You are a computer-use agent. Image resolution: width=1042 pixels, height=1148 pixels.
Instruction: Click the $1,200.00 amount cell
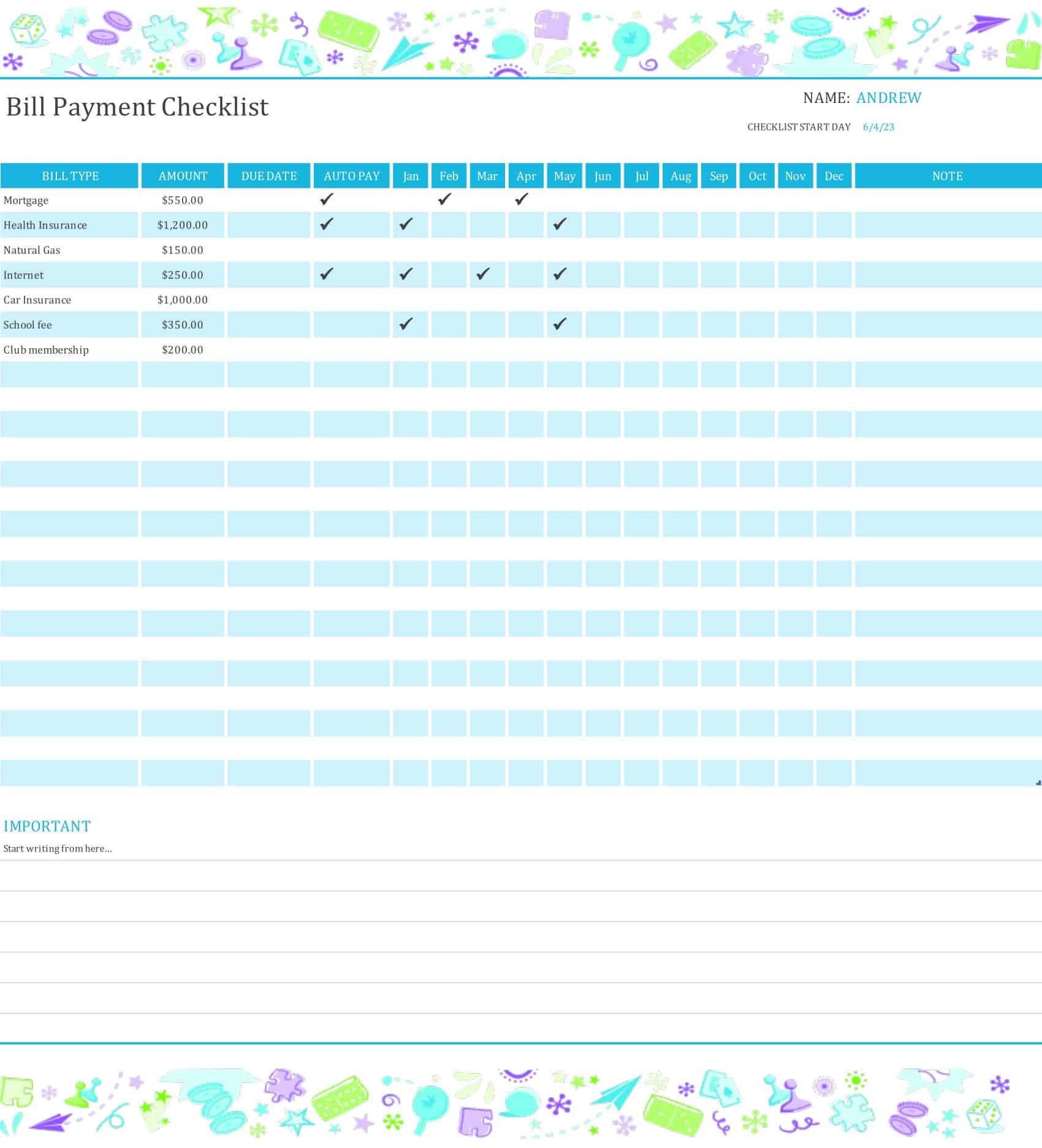pyautogui.click(x=183, y=225)
